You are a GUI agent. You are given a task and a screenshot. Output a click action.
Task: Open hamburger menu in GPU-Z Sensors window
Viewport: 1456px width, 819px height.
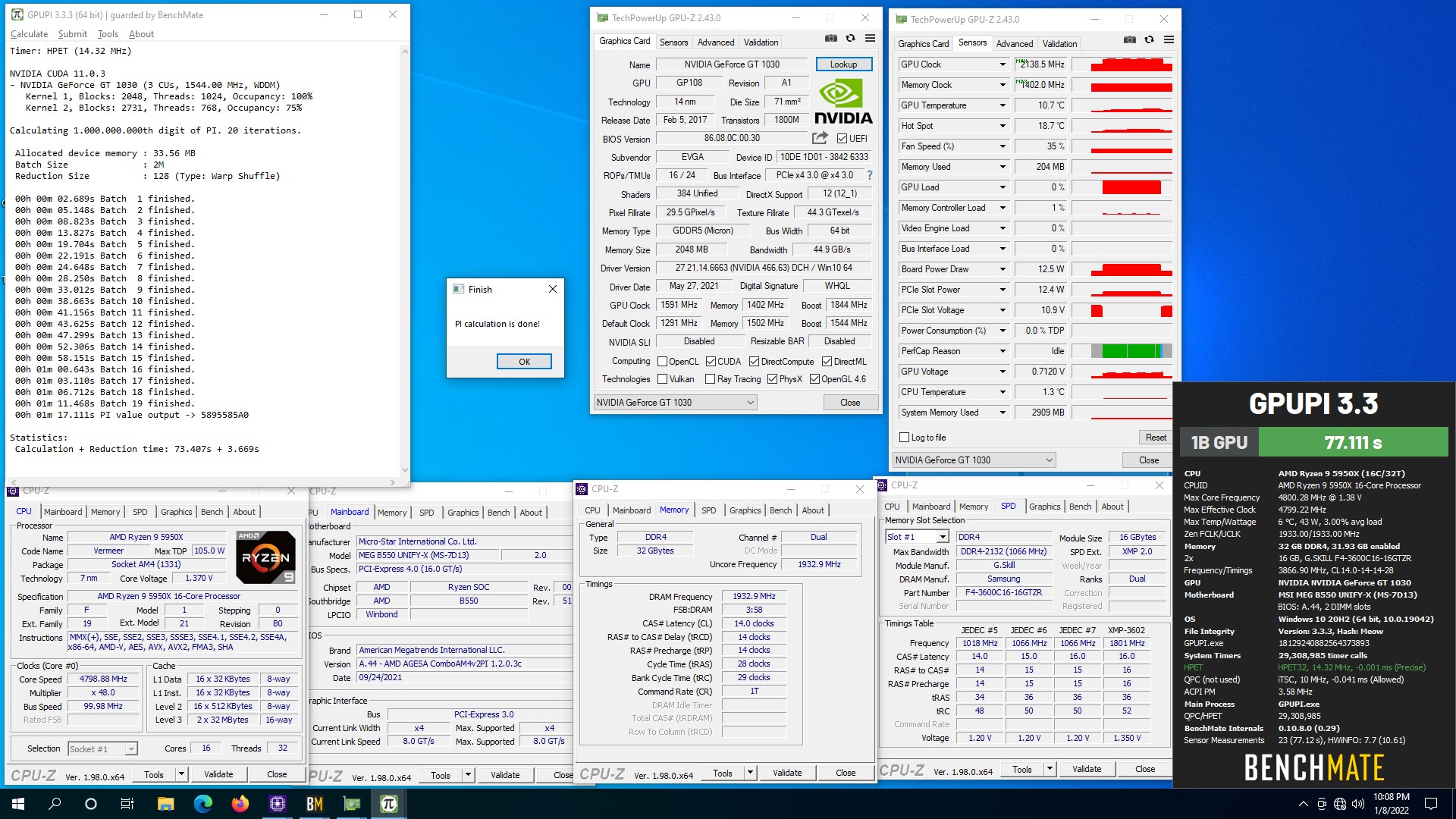pyautogui.click(x=1169, y=40)
